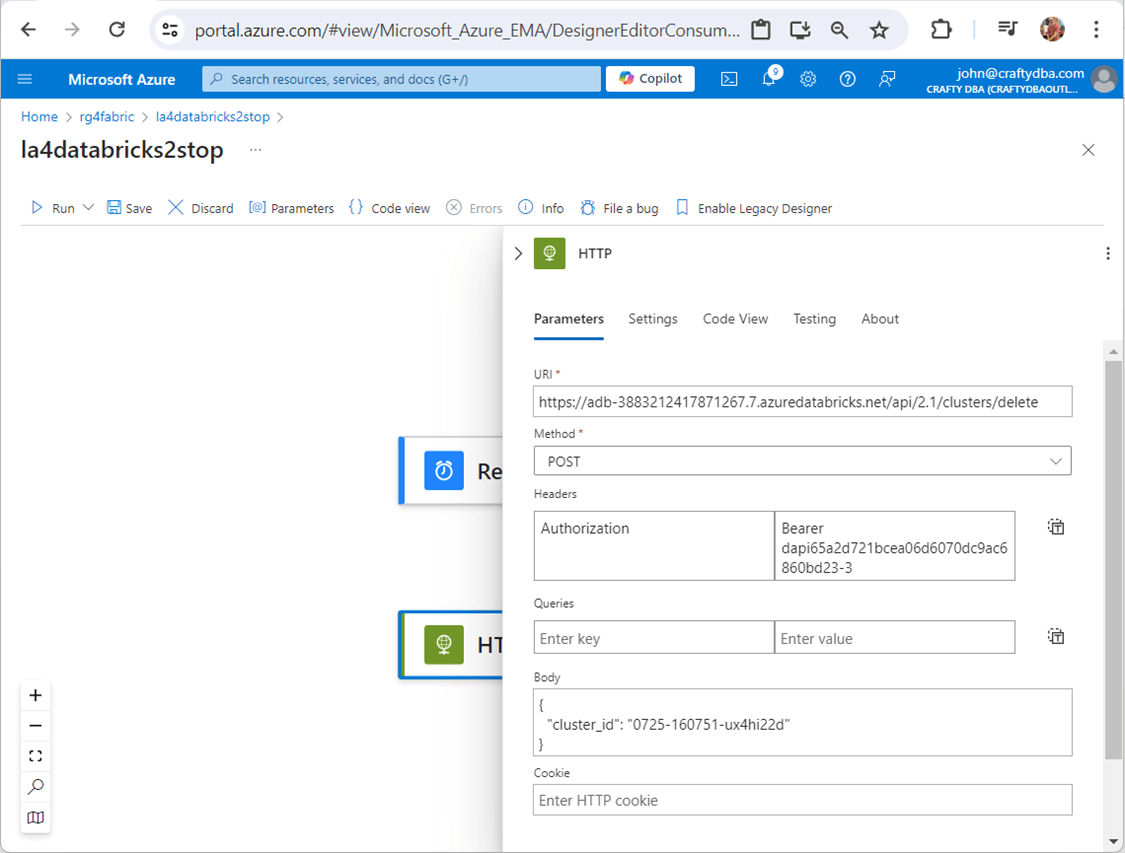Click the Microsoft Azure home label
The width and height of the screenshot is (1125, 853).
(x=121, y=80)
